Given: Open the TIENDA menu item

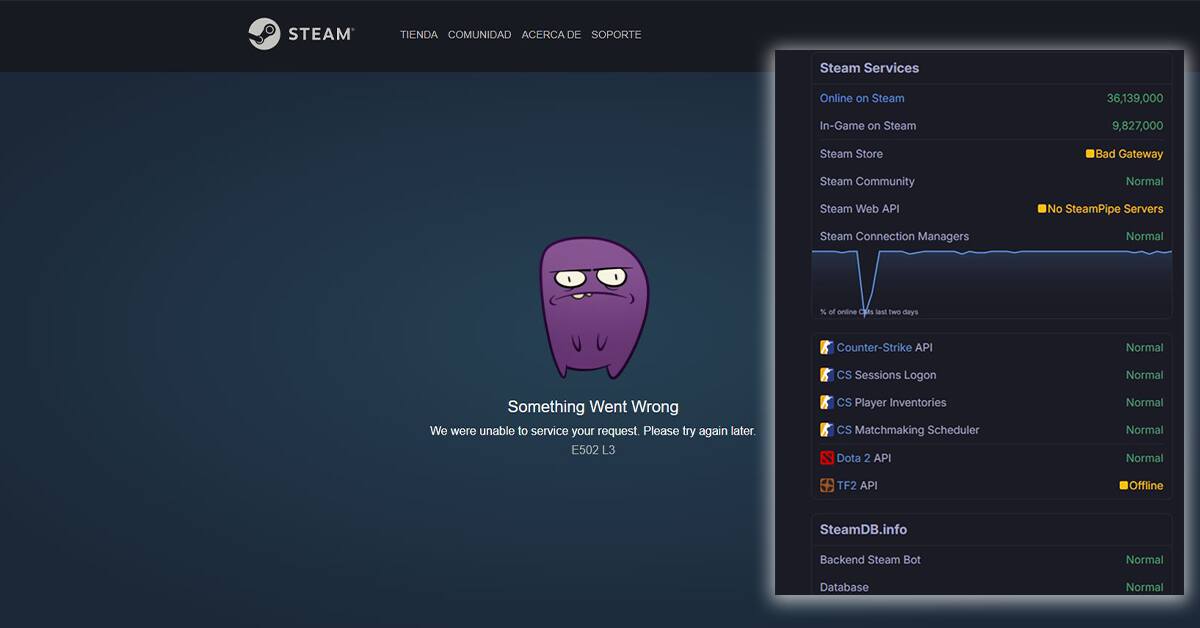Looking at the screenshot, I should (419, 35).
